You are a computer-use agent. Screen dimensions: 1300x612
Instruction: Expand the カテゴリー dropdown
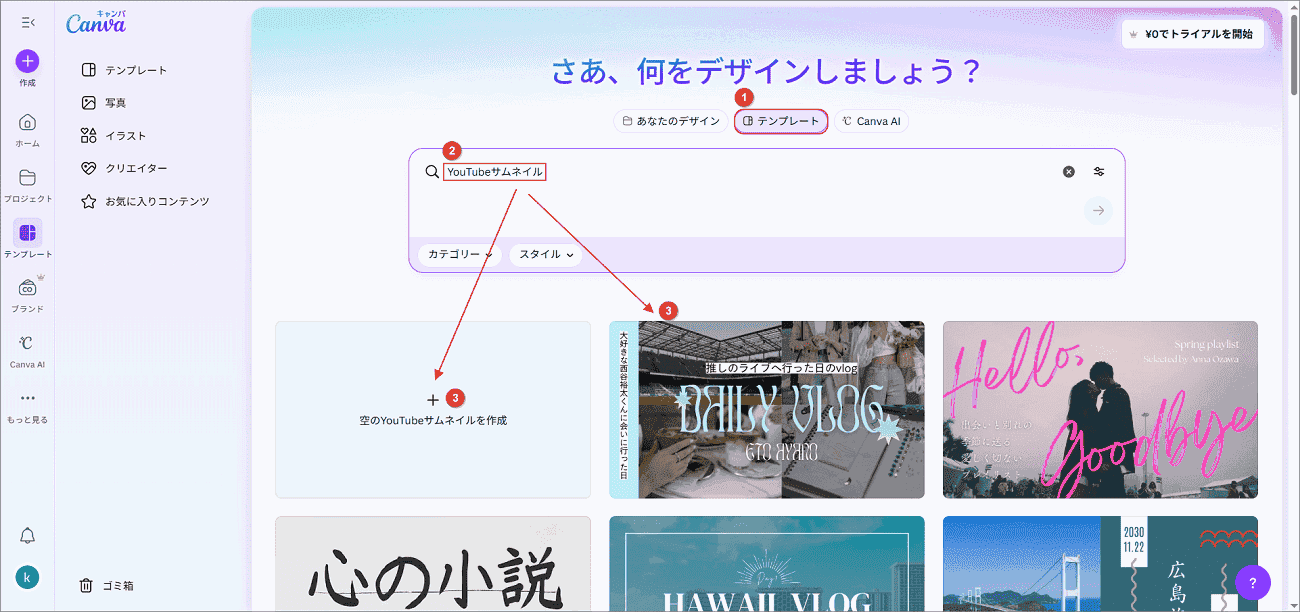point(459,255)
